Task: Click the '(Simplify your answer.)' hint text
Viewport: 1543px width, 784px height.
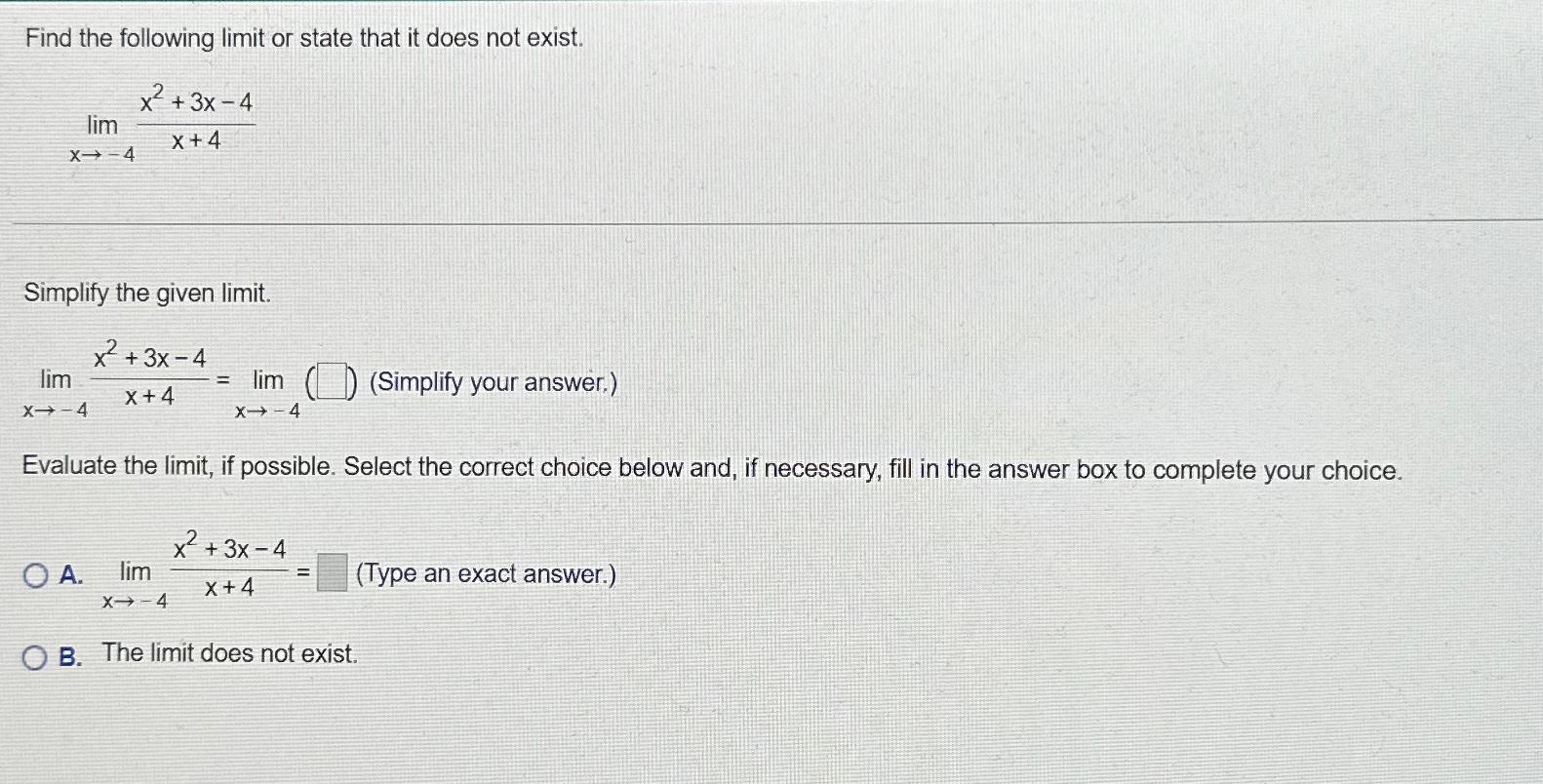Action: (493, 382)
